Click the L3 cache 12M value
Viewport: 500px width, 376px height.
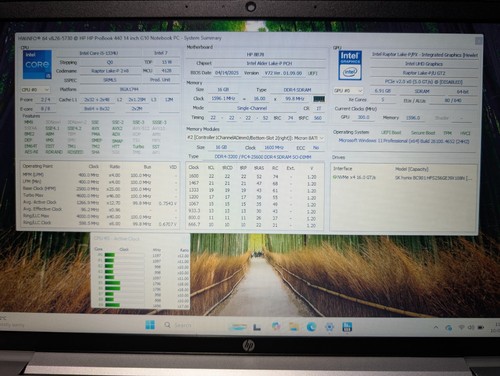pos(169,100)
